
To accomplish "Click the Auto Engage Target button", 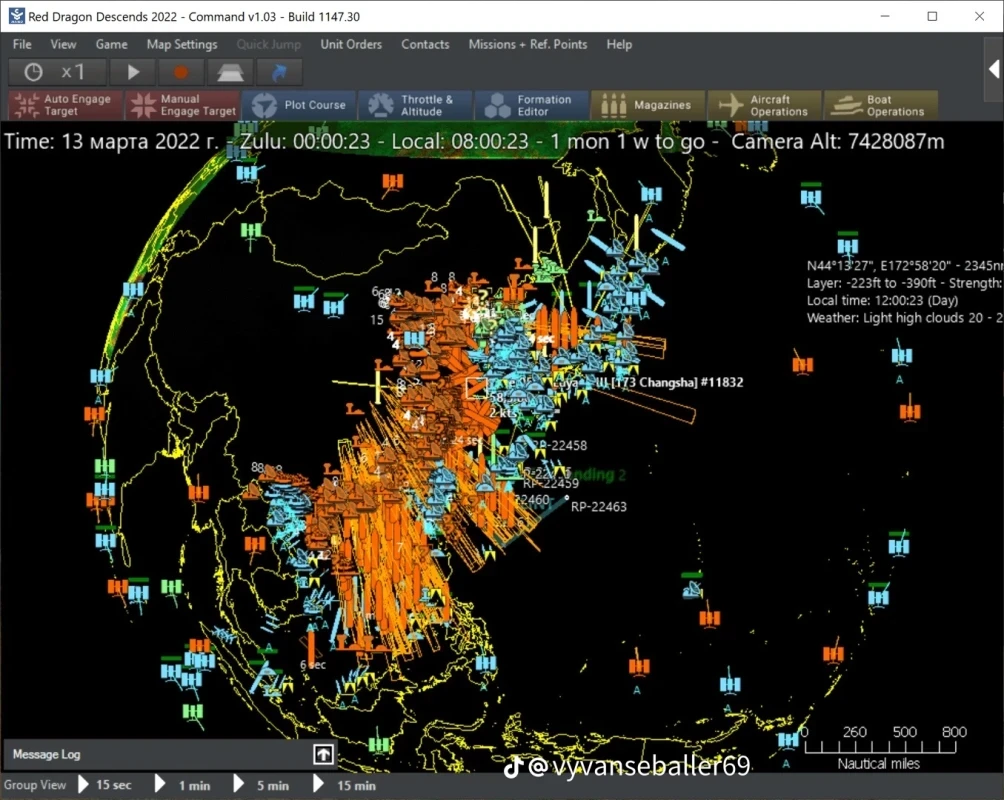I will (65, 105).
